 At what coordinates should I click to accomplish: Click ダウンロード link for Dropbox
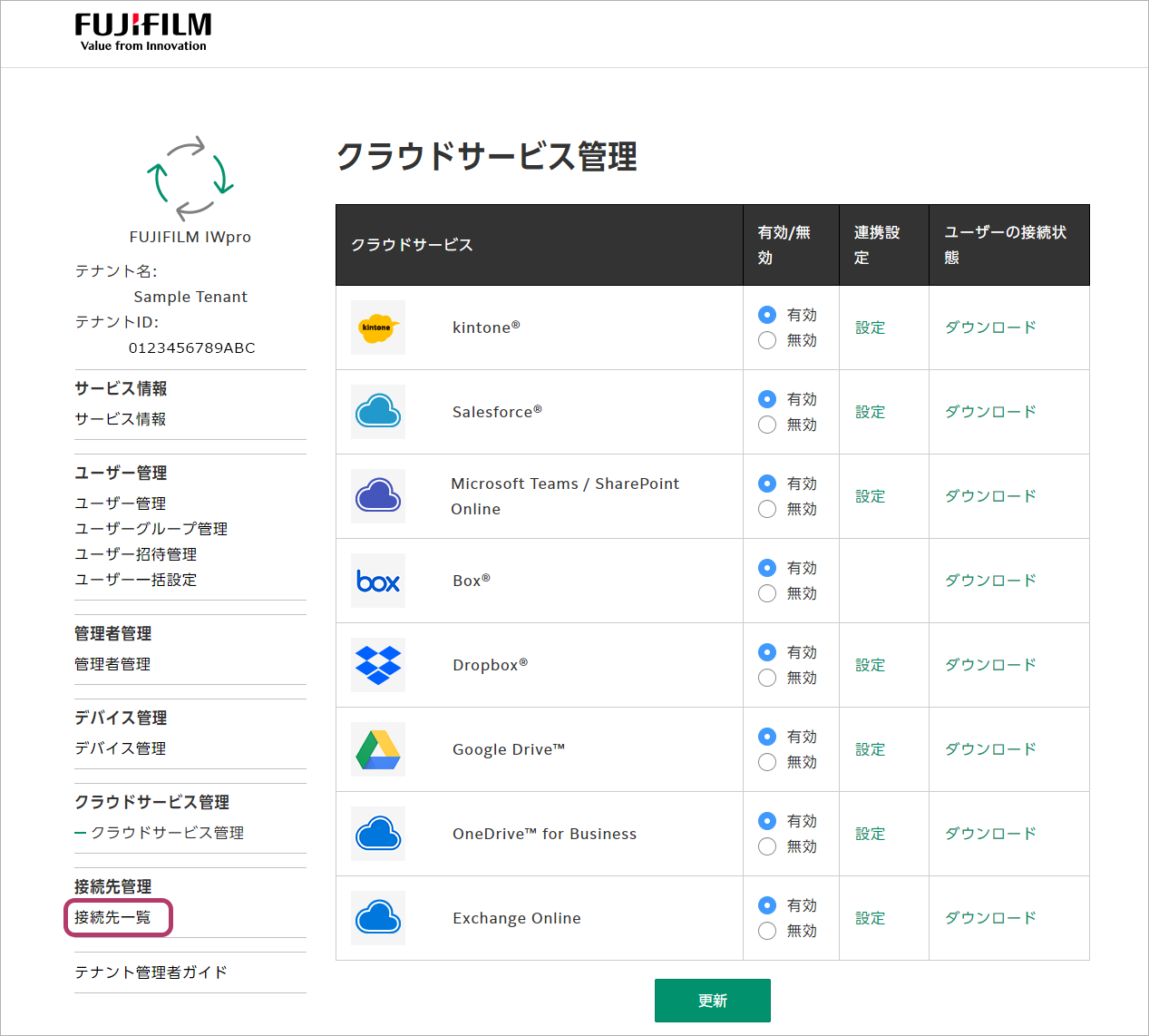click(990, 665)
